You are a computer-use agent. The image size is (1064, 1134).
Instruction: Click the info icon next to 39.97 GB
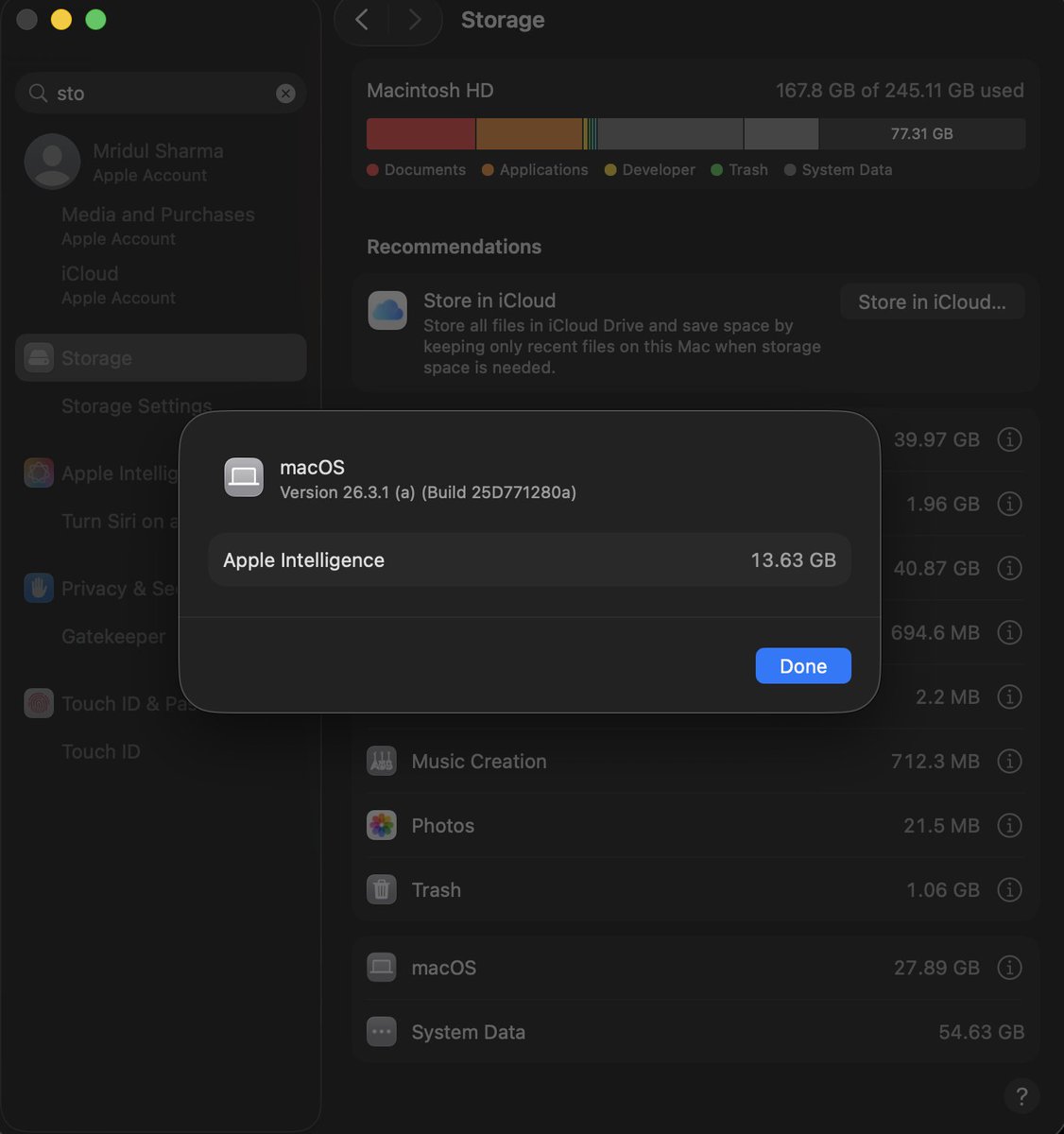tap(1010, 439)
